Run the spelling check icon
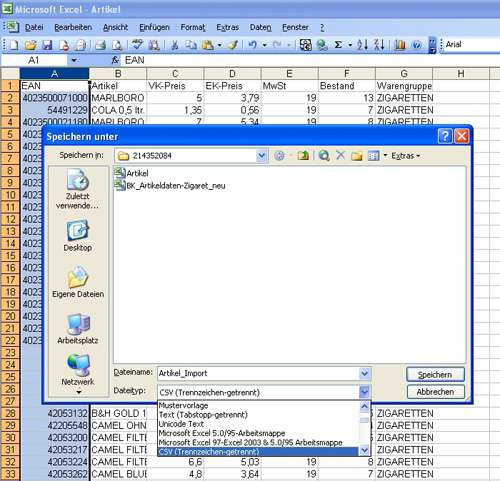This screenshot has width=500, height=481. click(137, 45)
